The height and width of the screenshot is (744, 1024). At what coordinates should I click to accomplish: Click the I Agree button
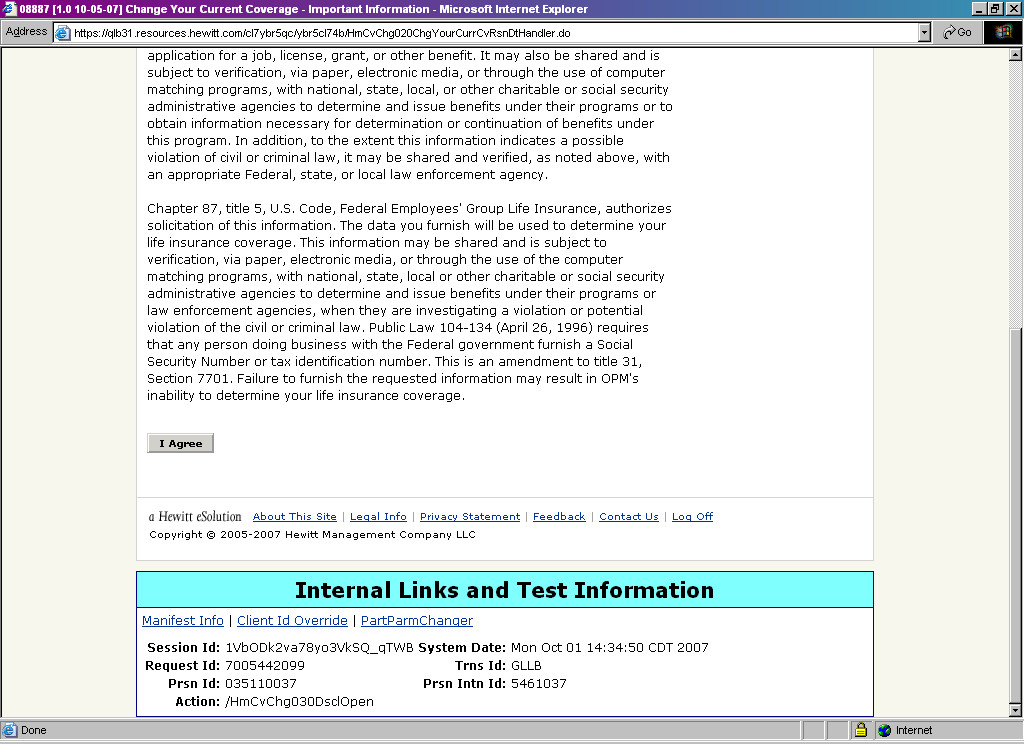coord(180,444)
